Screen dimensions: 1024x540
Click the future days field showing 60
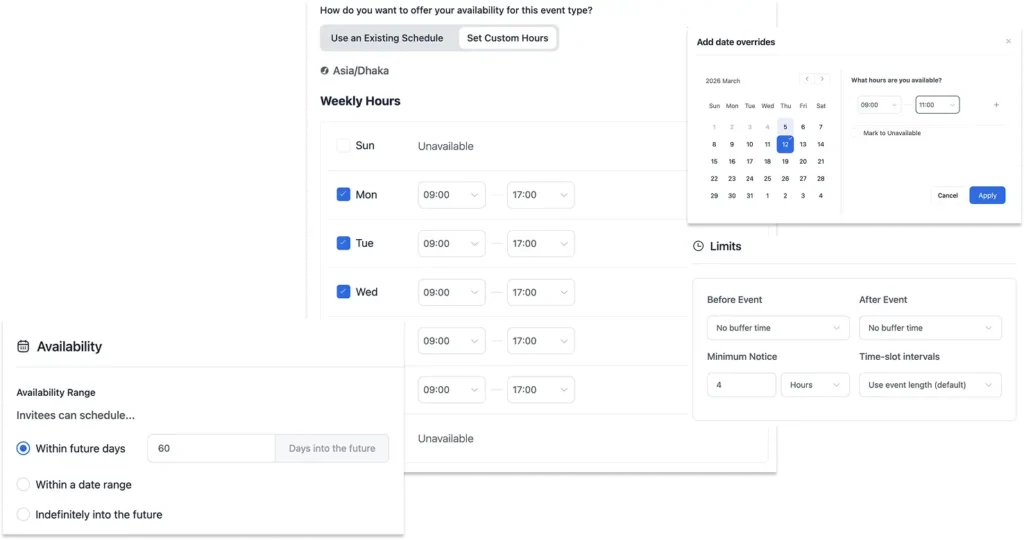click(212, 449)
